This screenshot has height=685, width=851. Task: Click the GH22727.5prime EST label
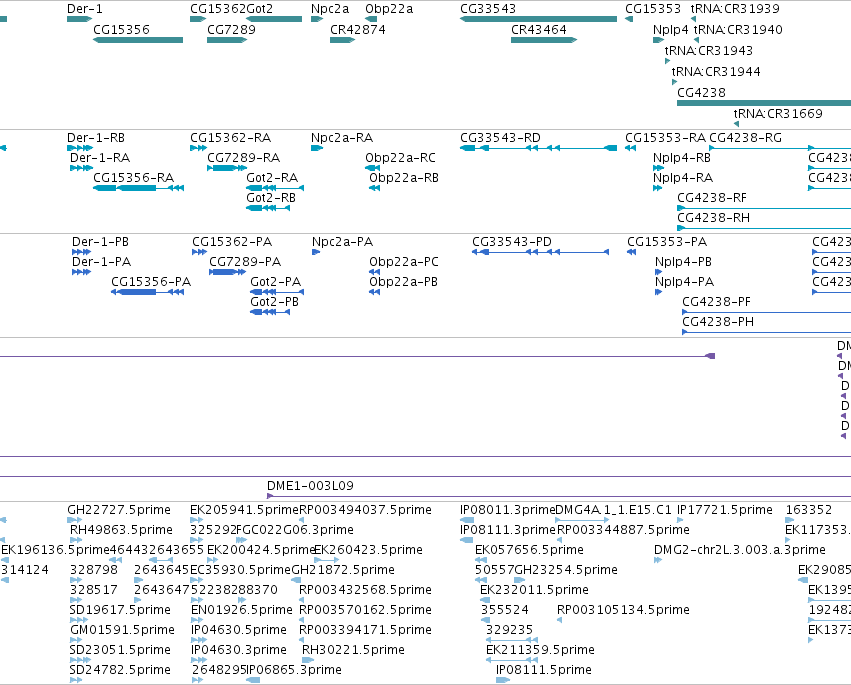[119, 510]
